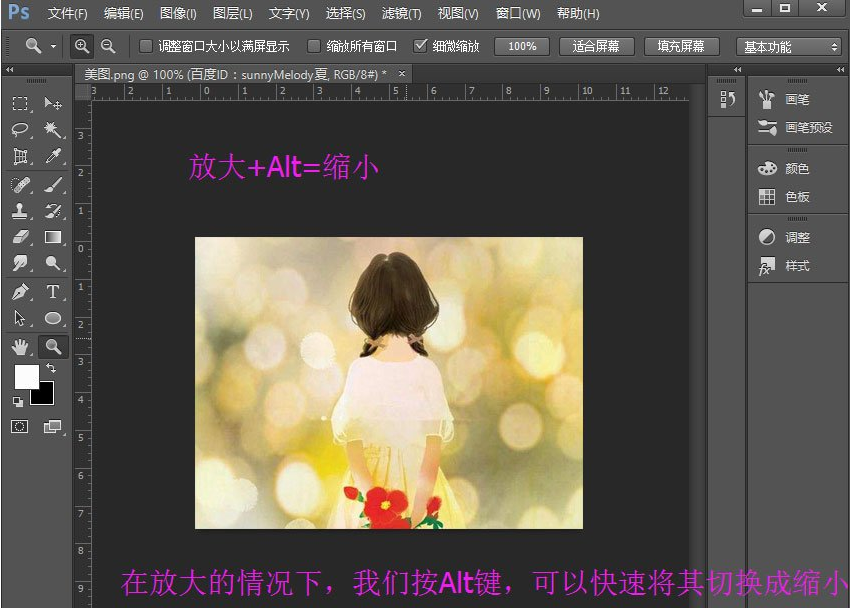Click the 适合屏幕 button
Viewport: 850px width, 608px height.
tap(596, 47)
